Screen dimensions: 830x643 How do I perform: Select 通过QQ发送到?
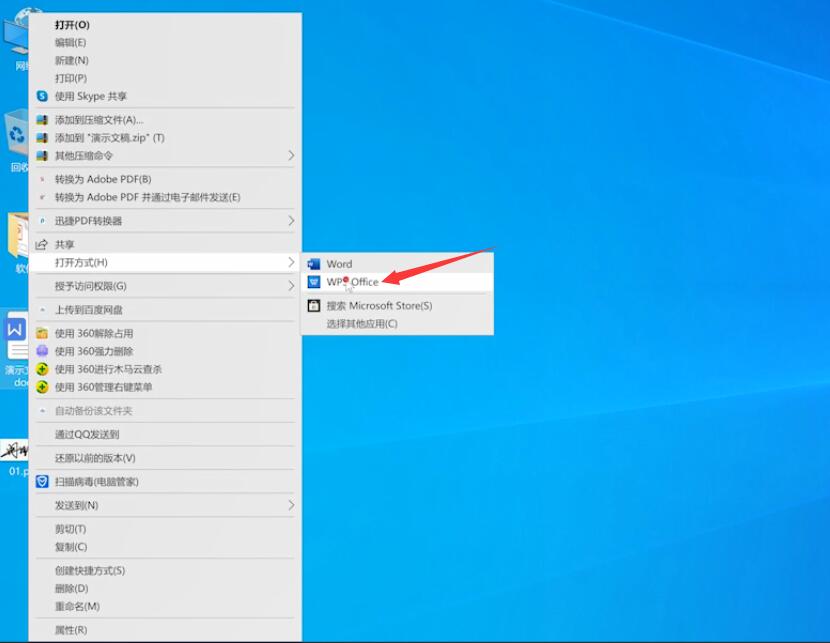(165, 434)
